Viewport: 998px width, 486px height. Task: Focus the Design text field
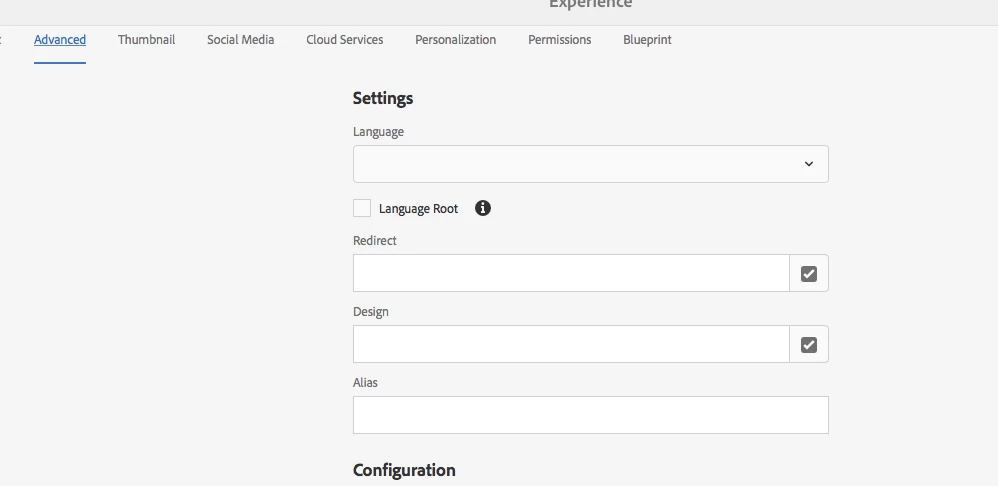click(x=571, y=344)
